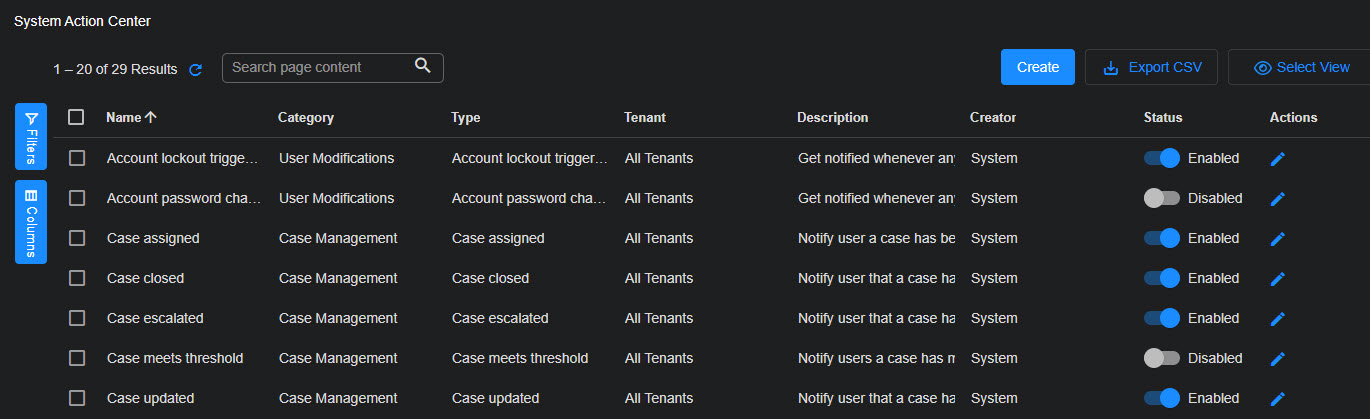Export results with Export CSV button

coord(1151,67)
